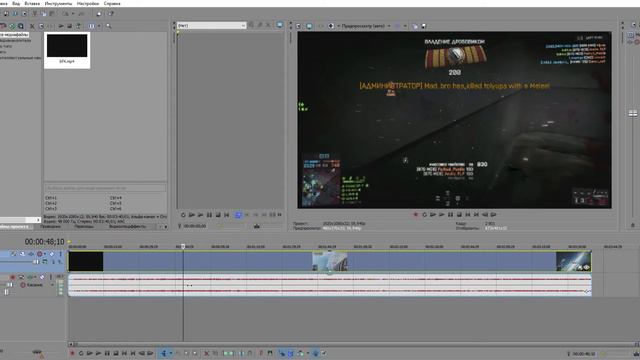
Task: Open project video properties in preview toolbar
Action: click(298, 26)
